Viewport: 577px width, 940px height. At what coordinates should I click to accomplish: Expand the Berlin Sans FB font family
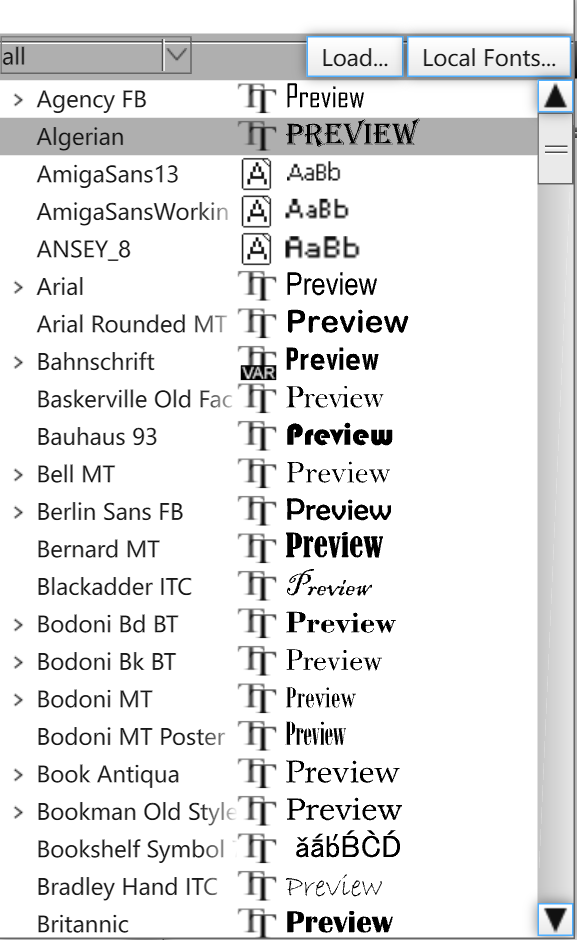tap(19, 512)
